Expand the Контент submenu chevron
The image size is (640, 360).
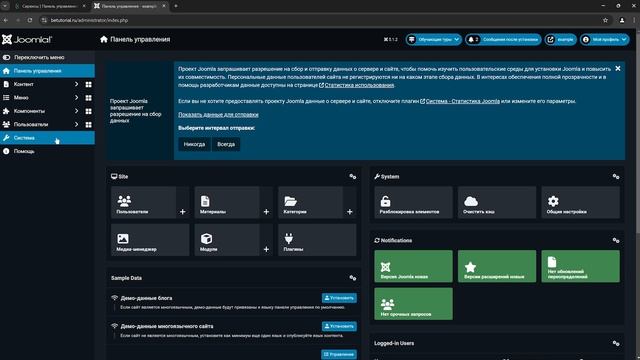[76, 84]
